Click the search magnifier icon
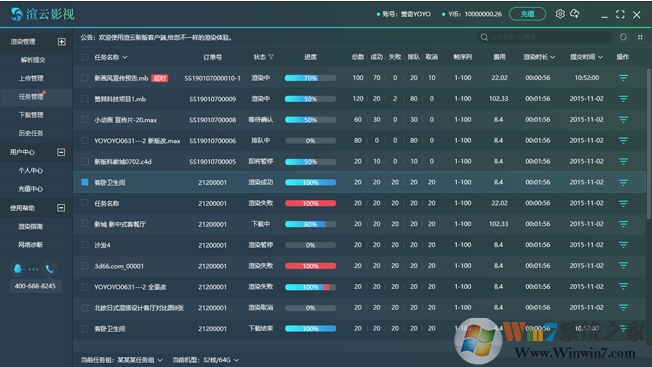652x367 pixels. tap(484, 37)
